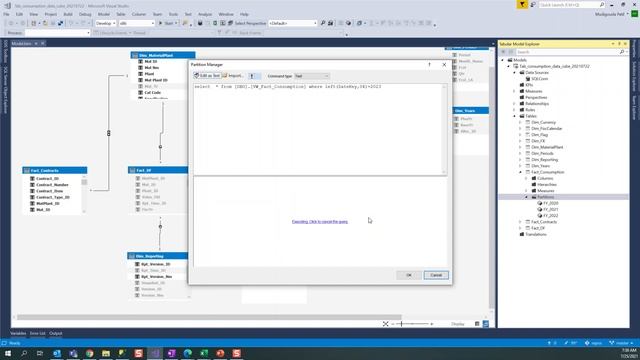This screenshot has height=360, width=640.
Task: Select the Dim_FiscCalendar table in explorer
Action: [547, 129]
